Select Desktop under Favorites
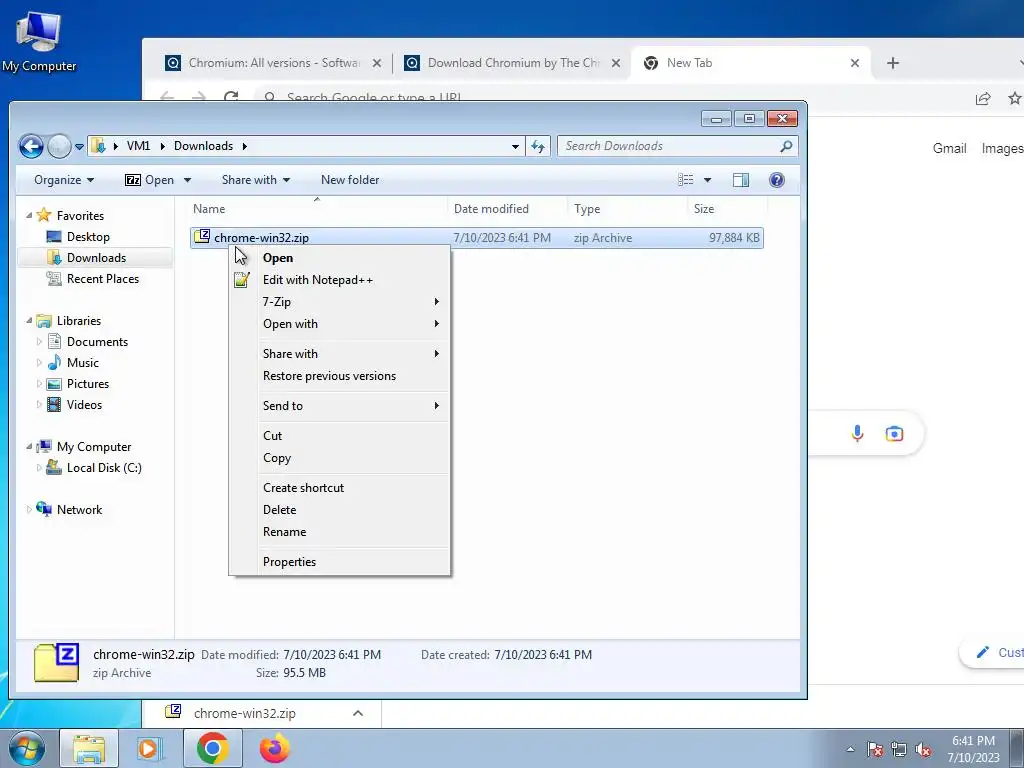This screenshot has height=768, width=1024. pos(88,237)
